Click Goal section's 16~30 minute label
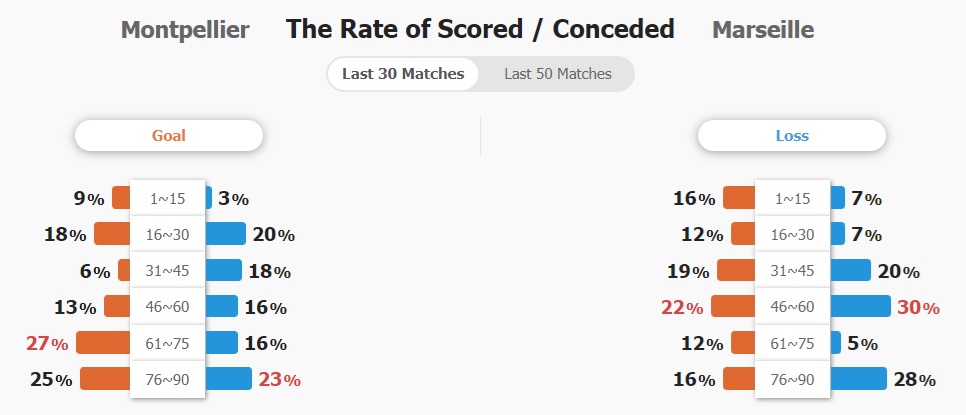The height and width of the screenshot is (415, 966). 168,235
